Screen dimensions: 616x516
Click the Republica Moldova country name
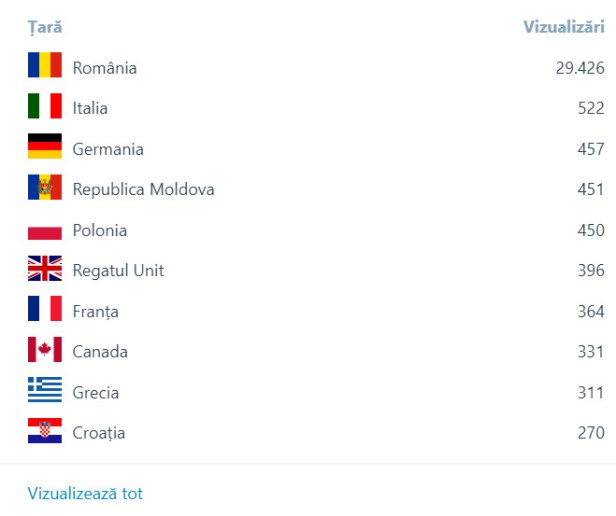coord(143,189)
